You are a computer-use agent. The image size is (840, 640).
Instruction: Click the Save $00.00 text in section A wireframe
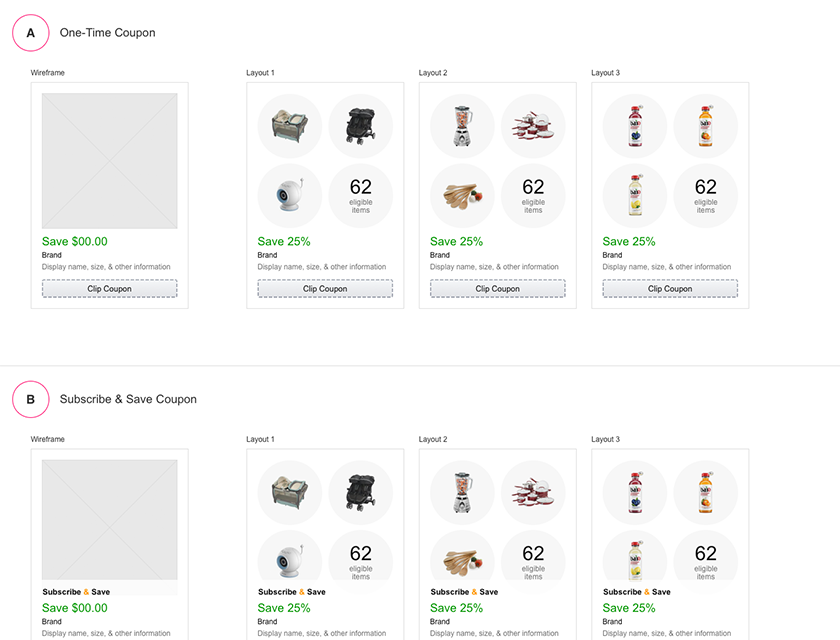click(x=74, y=242)
